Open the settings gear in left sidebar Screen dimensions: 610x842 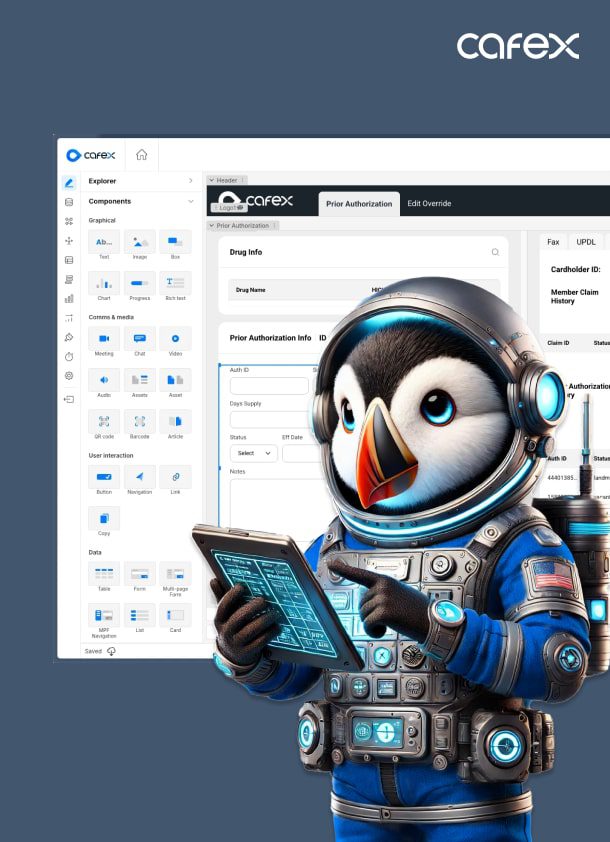coord(69,376)
